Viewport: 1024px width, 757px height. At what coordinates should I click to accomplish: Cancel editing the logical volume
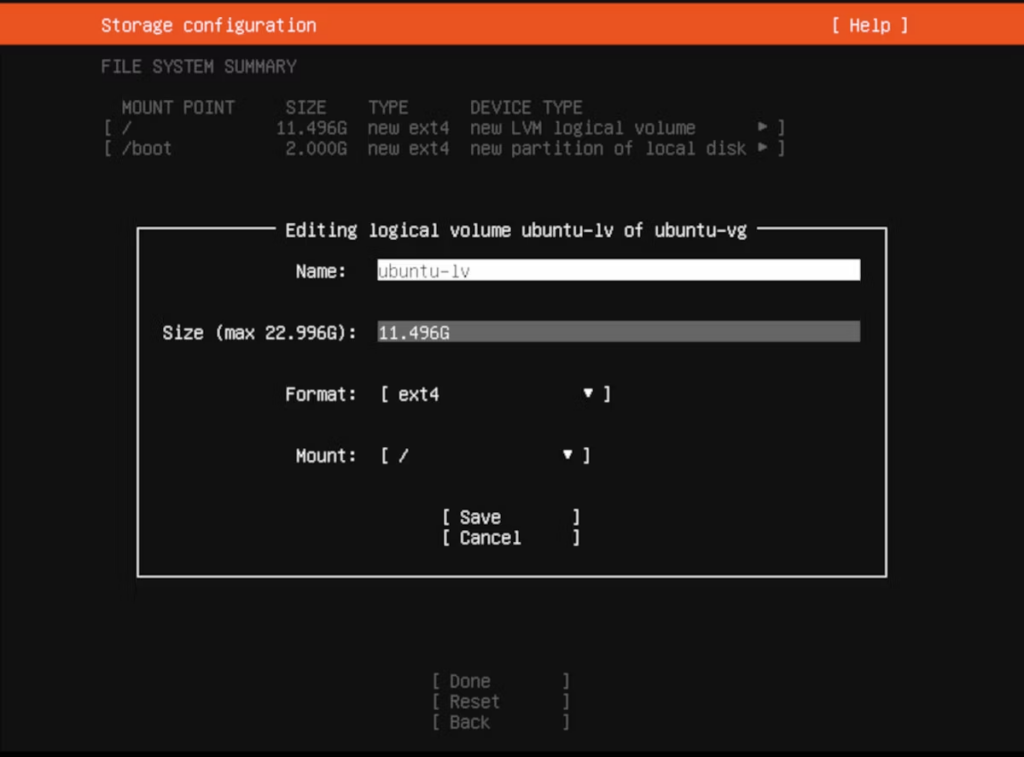coord(511,538)
